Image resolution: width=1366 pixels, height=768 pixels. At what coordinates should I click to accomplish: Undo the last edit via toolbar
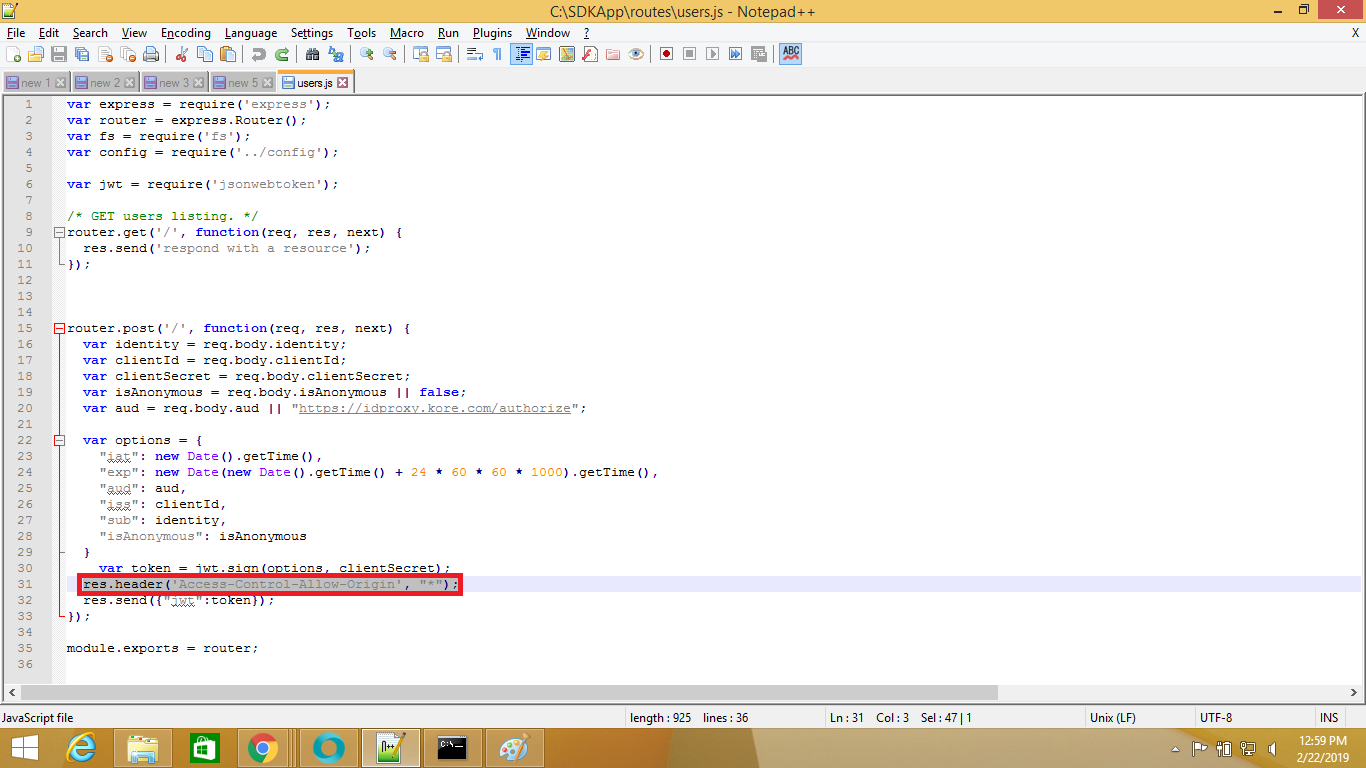pos(258,54)
